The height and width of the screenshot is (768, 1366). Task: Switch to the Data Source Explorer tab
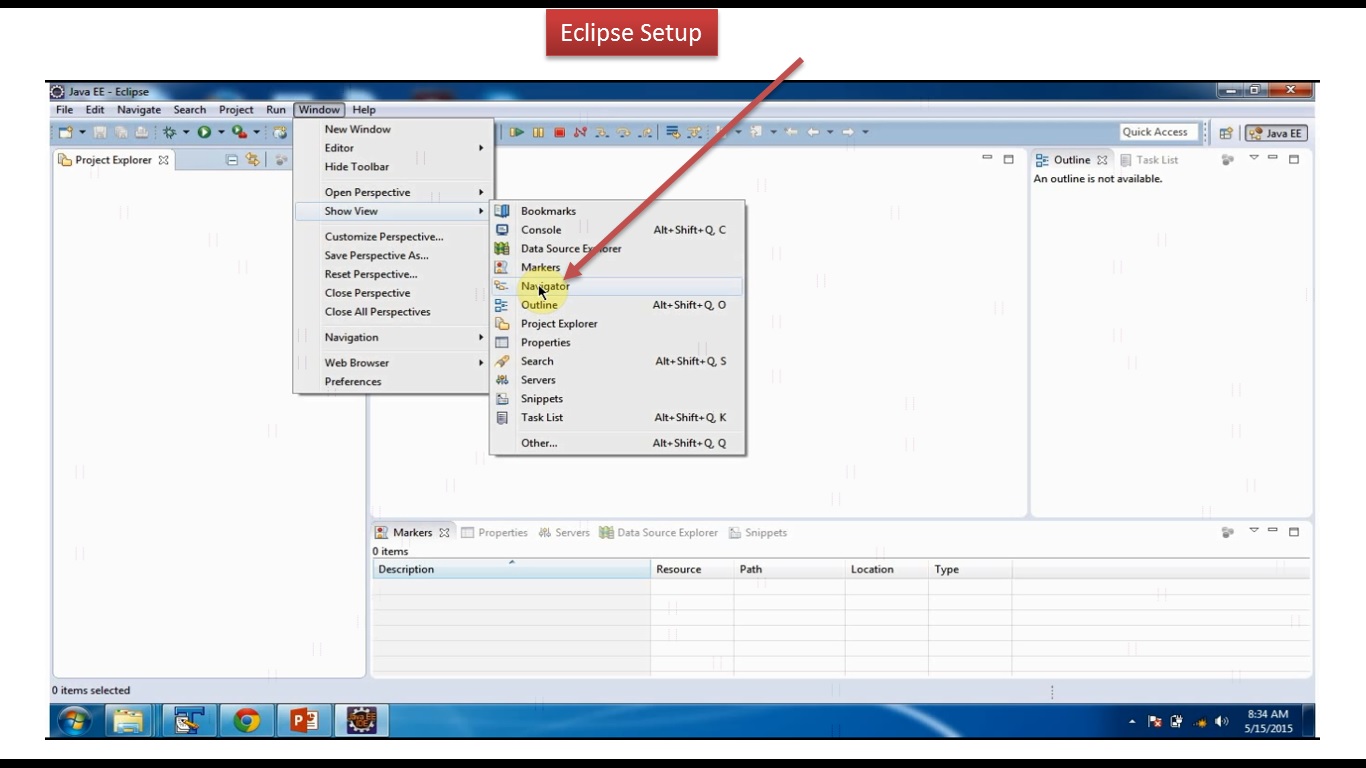[x=658, y=533]
